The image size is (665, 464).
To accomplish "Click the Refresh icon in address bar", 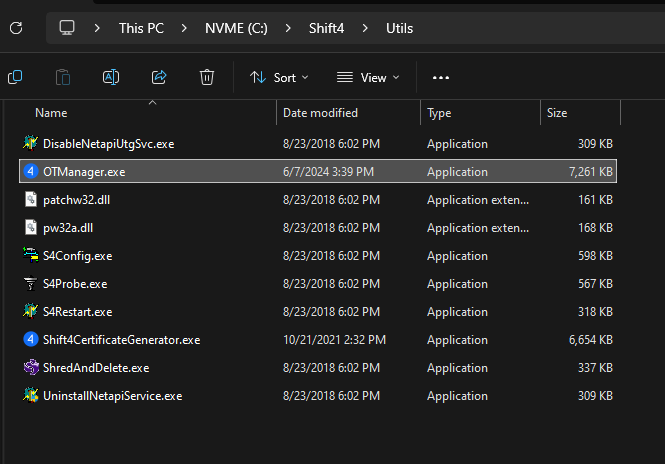I will tap(16, 28).
